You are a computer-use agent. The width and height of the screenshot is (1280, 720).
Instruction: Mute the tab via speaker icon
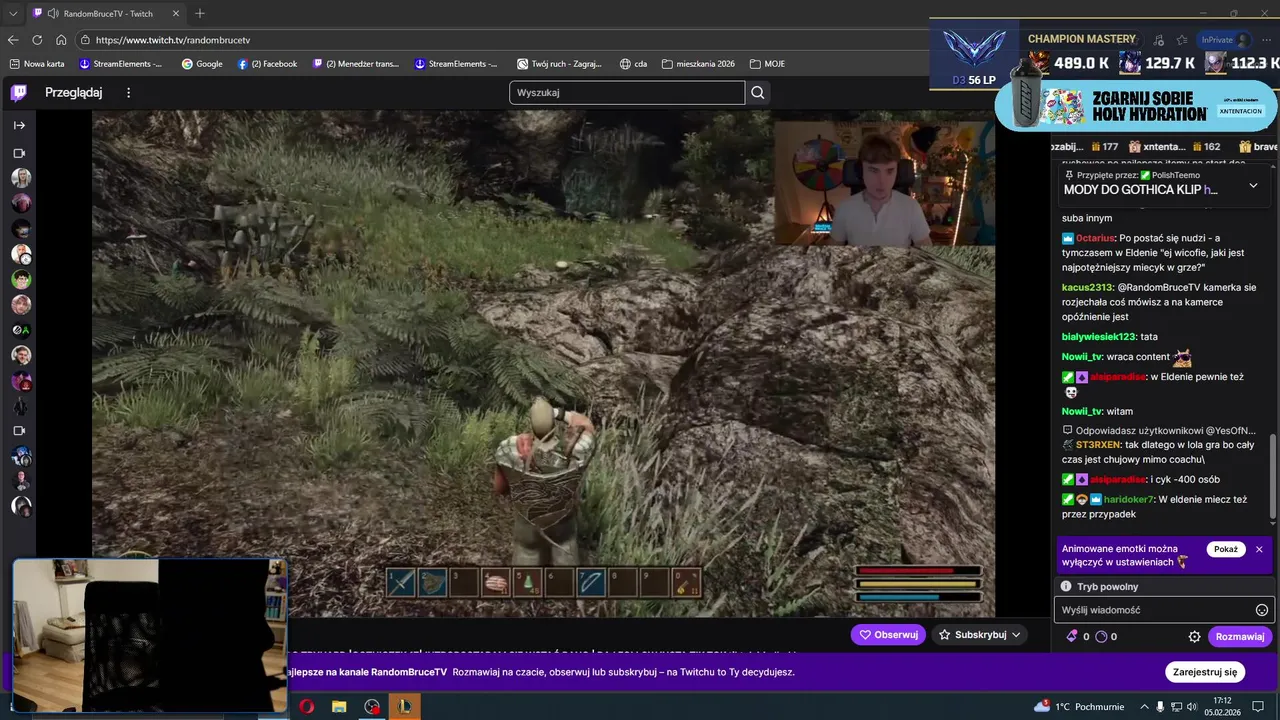tap(53, 14)
